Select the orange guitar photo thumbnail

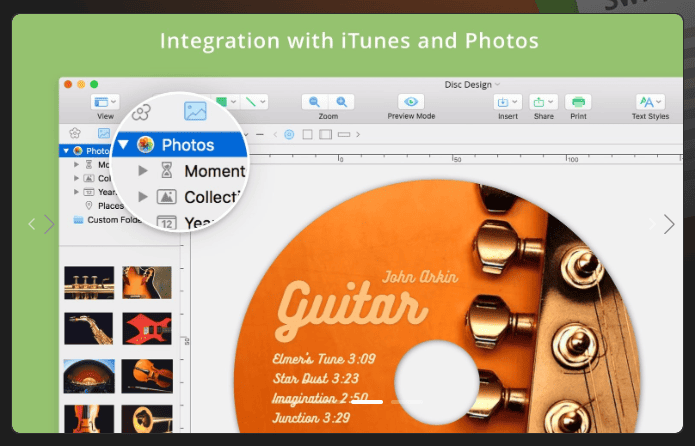147,282
